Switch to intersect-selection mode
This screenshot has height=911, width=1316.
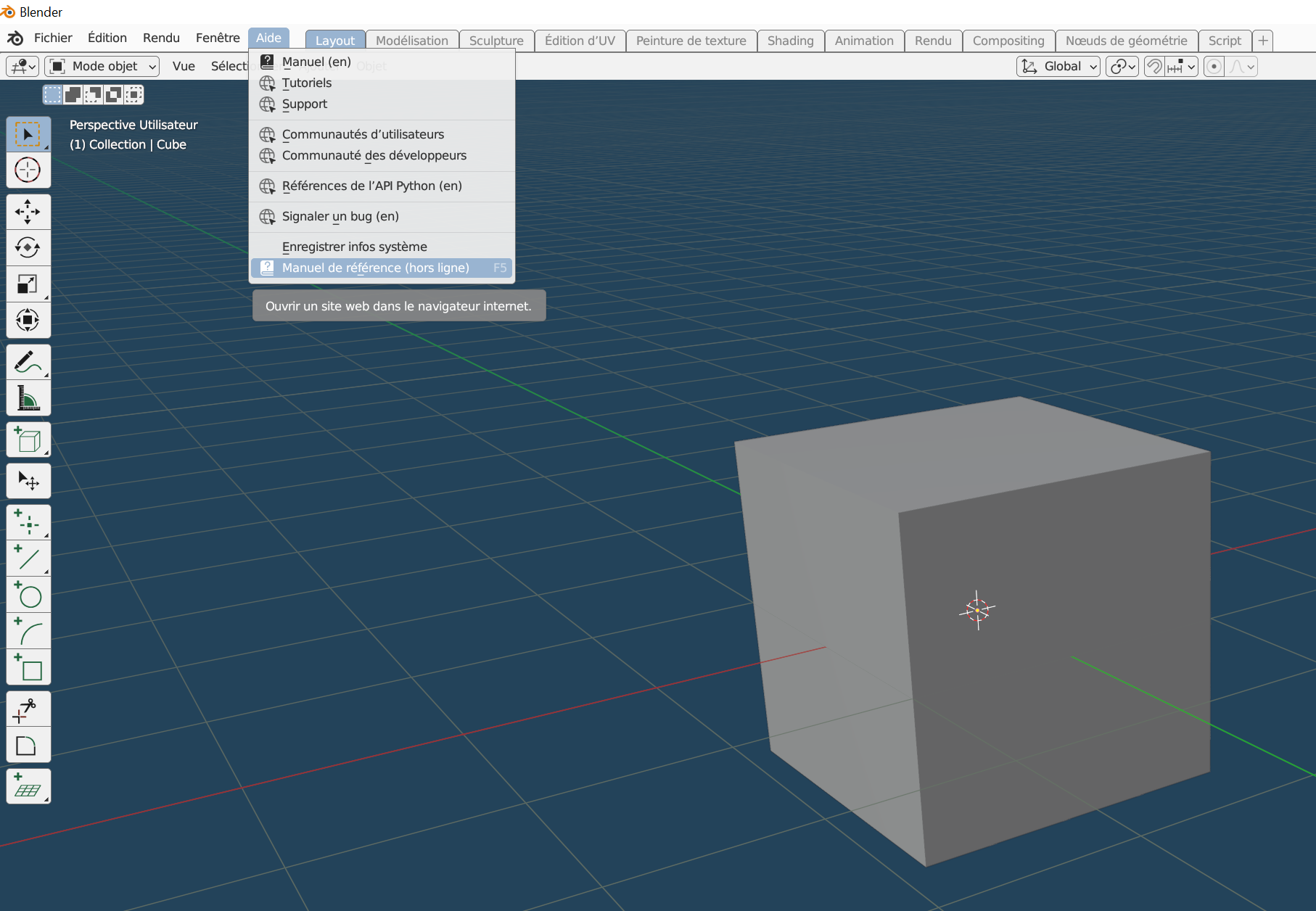pos(133,94)
